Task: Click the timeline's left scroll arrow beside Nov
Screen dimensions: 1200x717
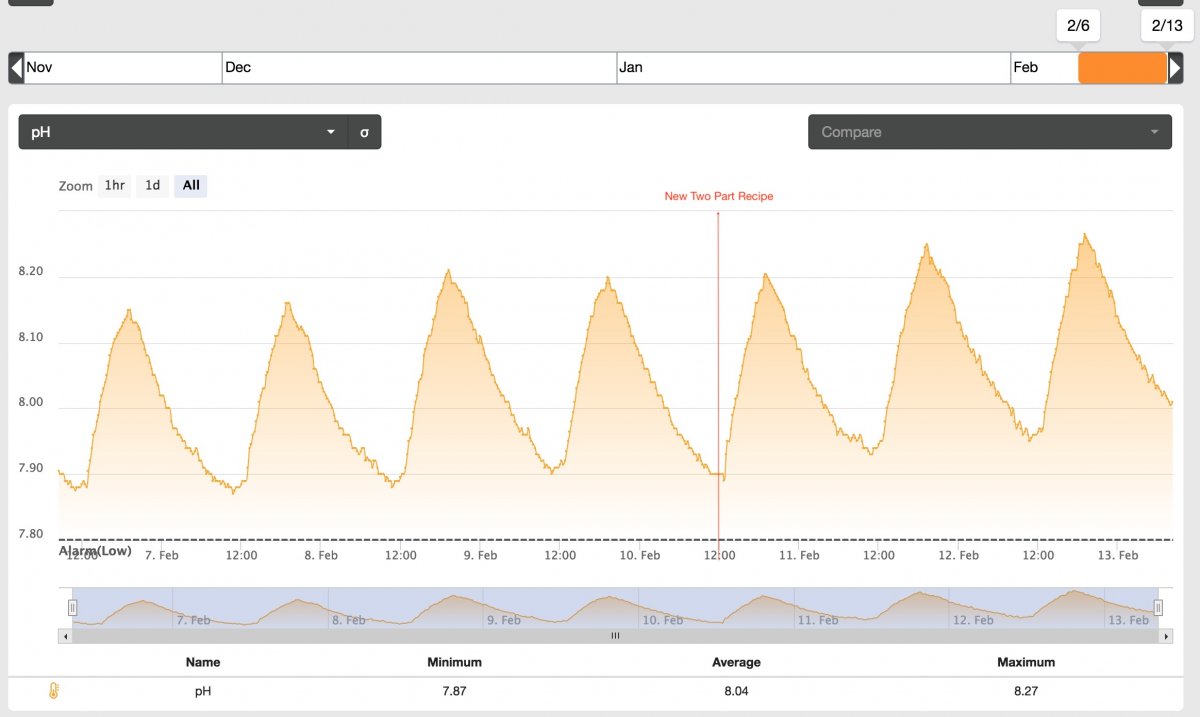Action: 16,68
